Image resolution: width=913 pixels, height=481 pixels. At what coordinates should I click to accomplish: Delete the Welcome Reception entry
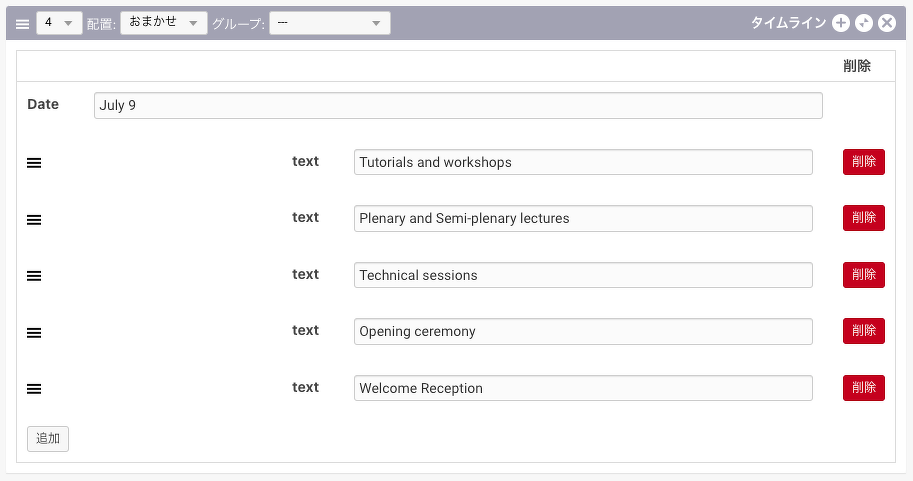coord(863,388)
